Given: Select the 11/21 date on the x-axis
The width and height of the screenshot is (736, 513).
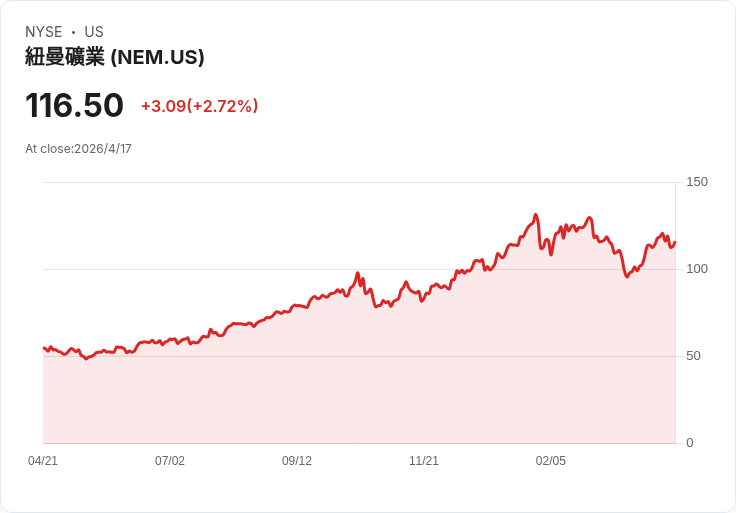Looking at the screenshot, I should (x=424, y=461).
